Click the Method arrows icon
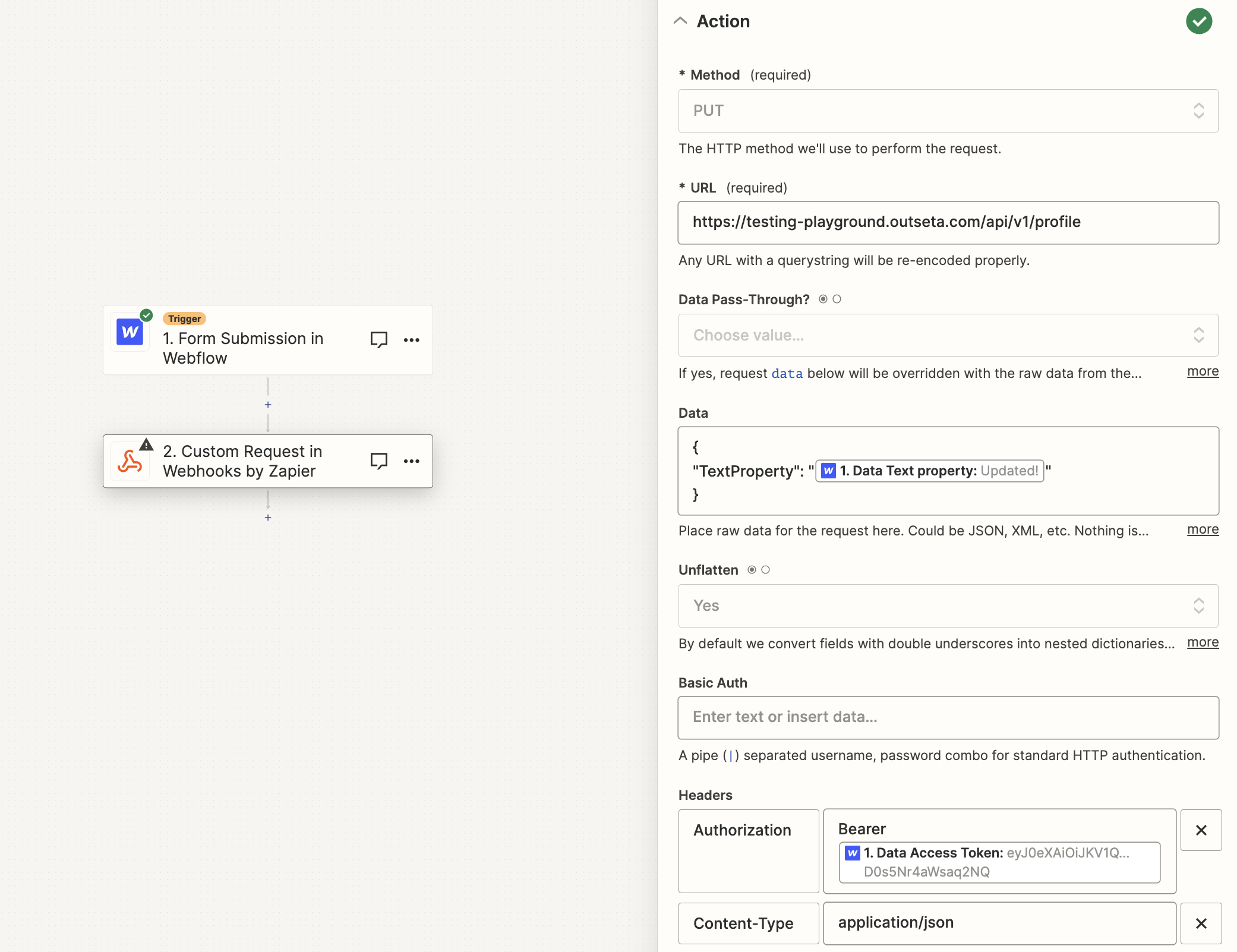The image size is (1237, 952). [x=1199, y=111]
